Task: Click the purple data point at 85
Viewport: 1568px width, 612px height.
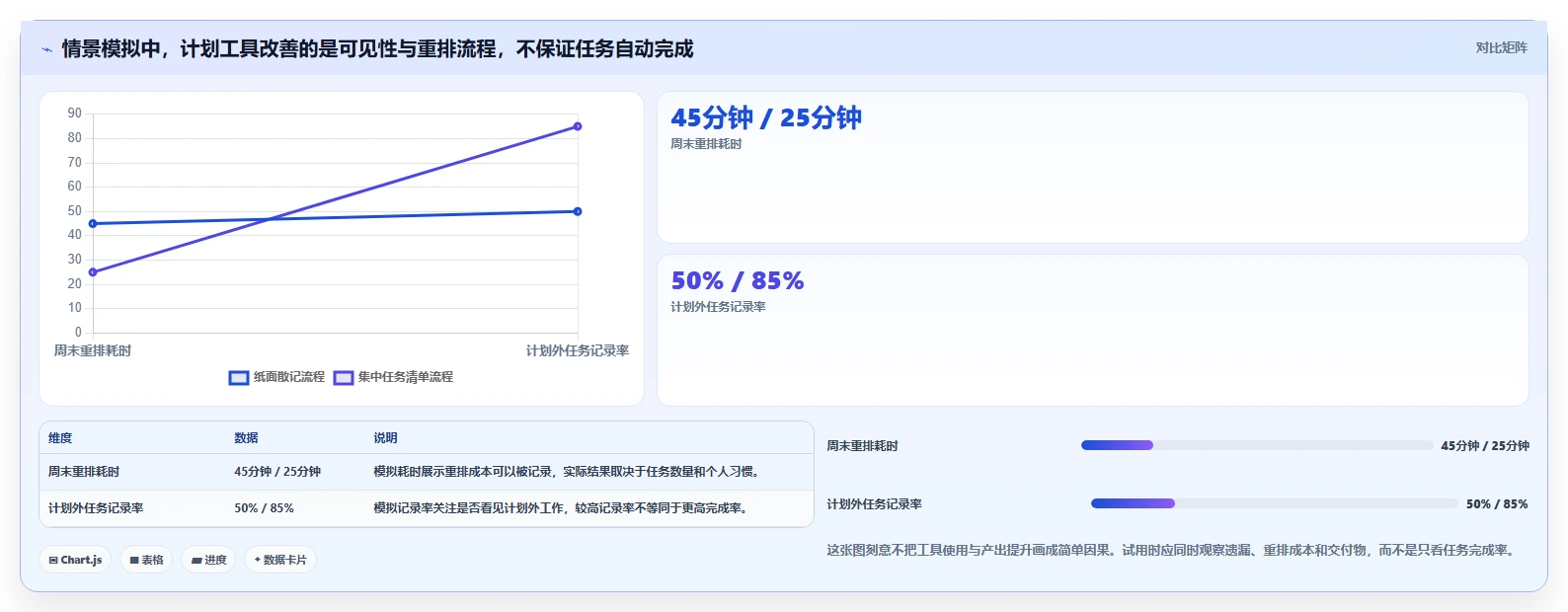Action: tap(578, 126)
